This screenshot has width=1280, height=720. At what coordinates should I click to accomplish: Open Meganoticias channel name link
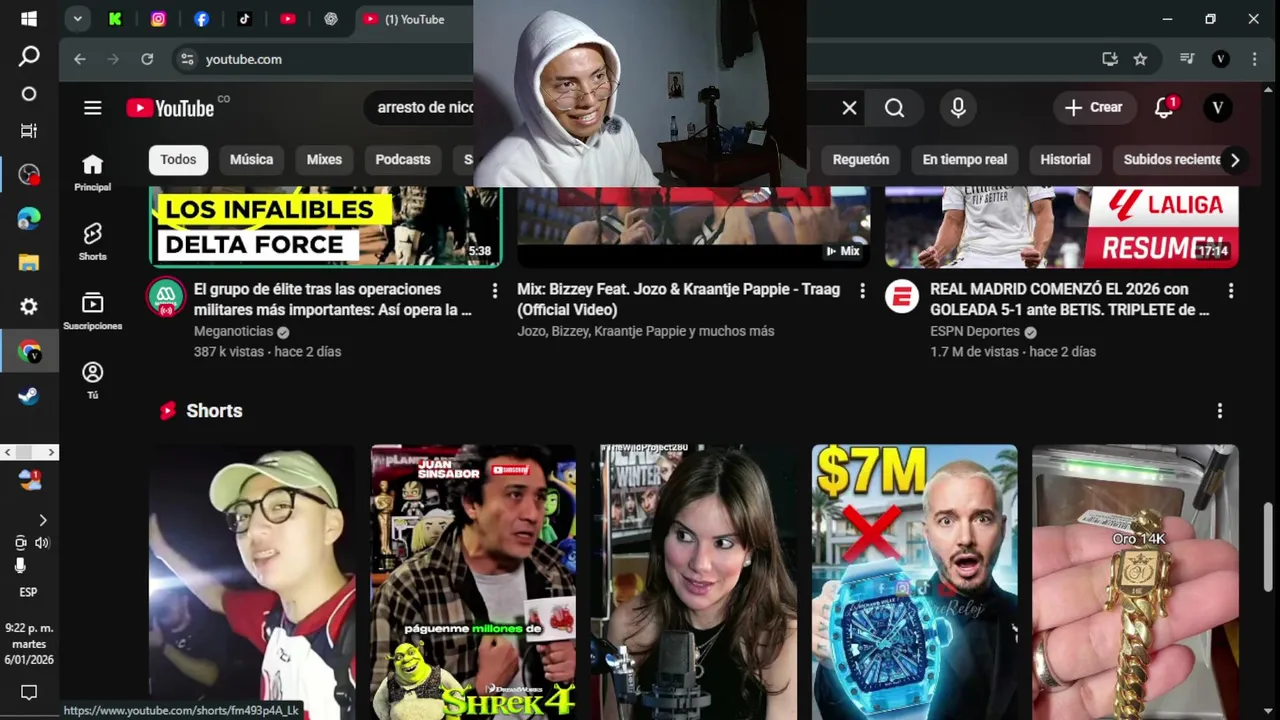click(234, 331)
